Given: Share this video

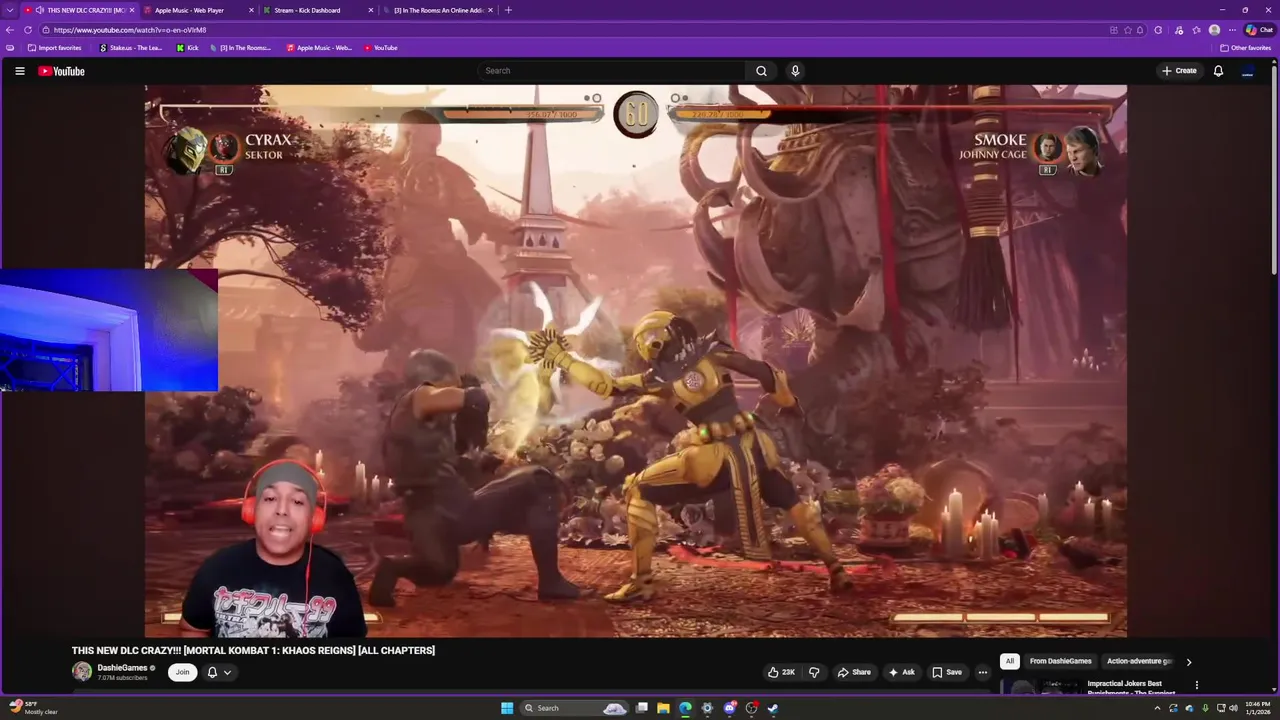Looking at the screenshot, I should pyautogui.click(x=854, y=672).
